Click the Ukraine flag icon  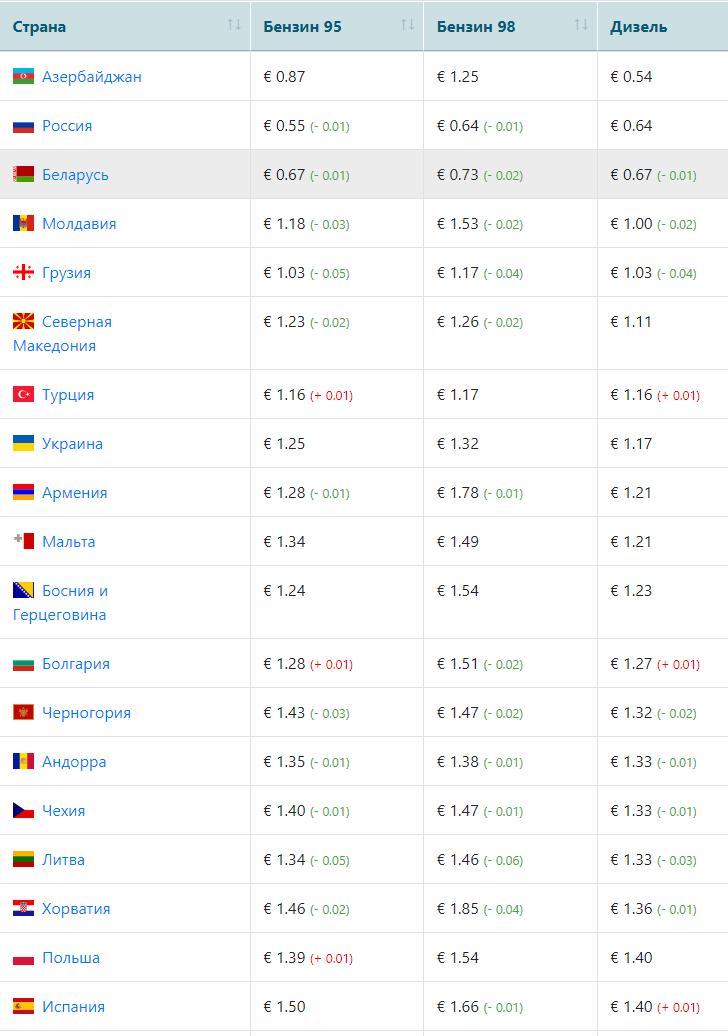point(24,444)
